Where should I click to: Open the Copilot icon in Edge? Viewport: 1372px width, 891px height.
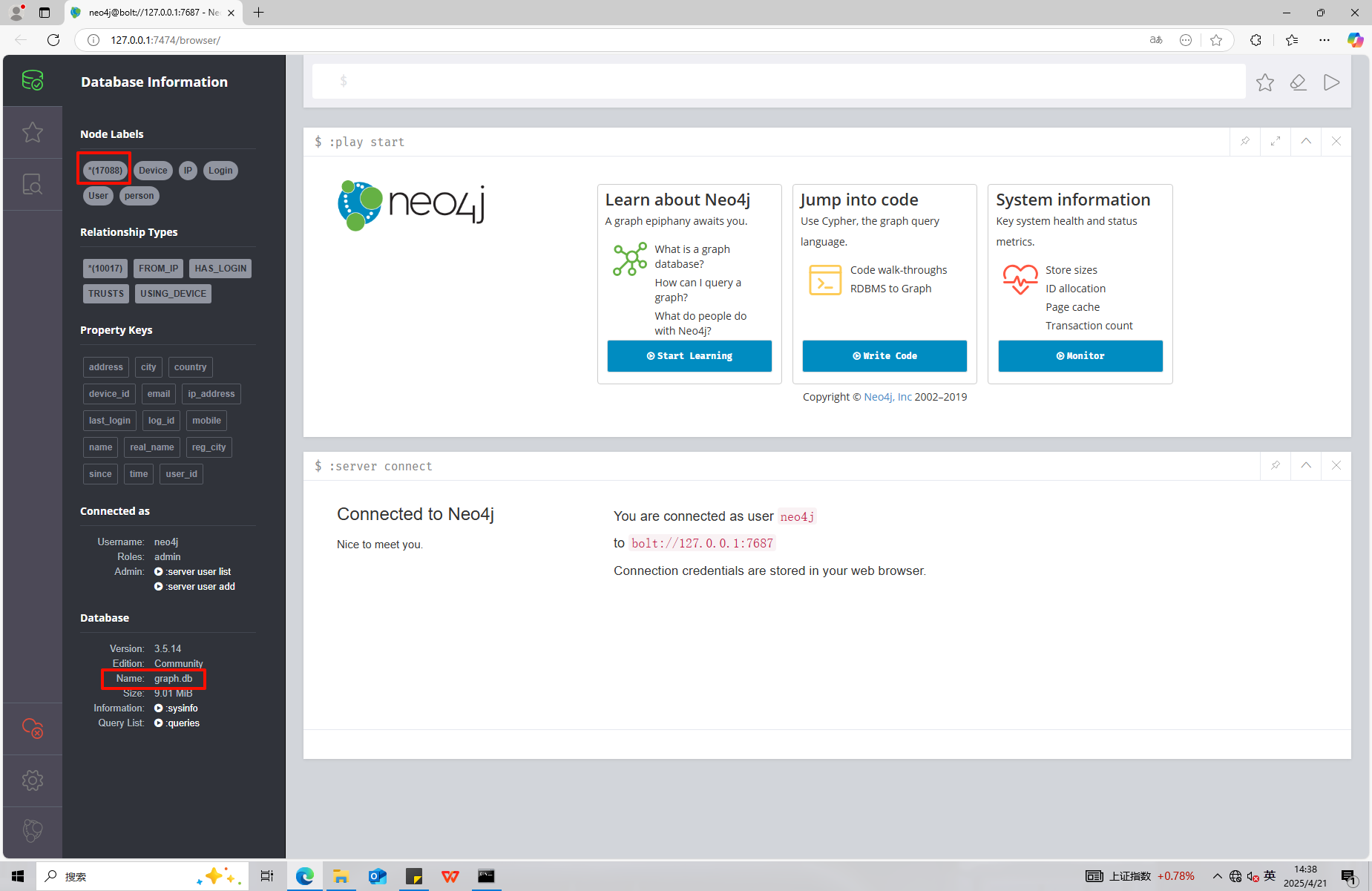tap(1355, 40)
